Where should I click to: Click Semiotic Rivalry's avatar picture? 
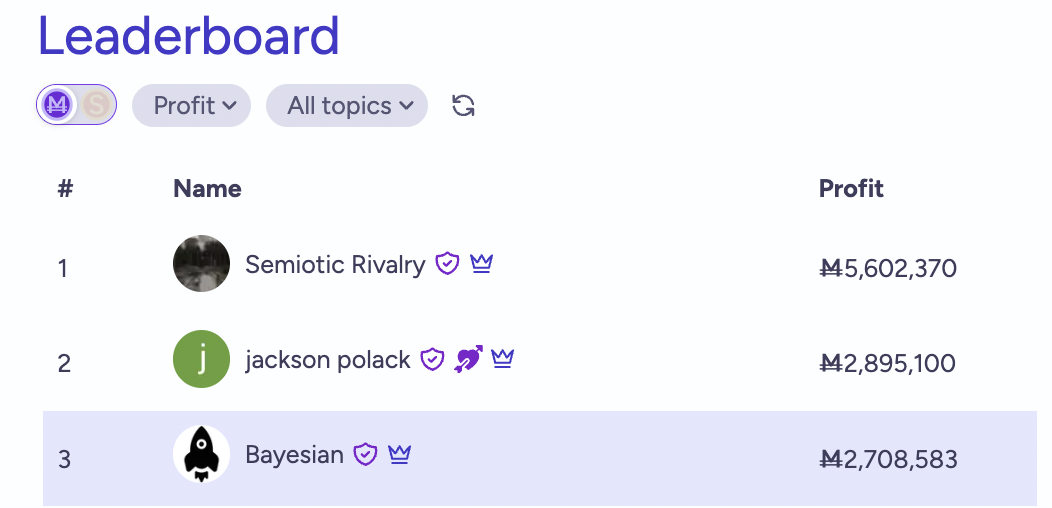point(202,264)
